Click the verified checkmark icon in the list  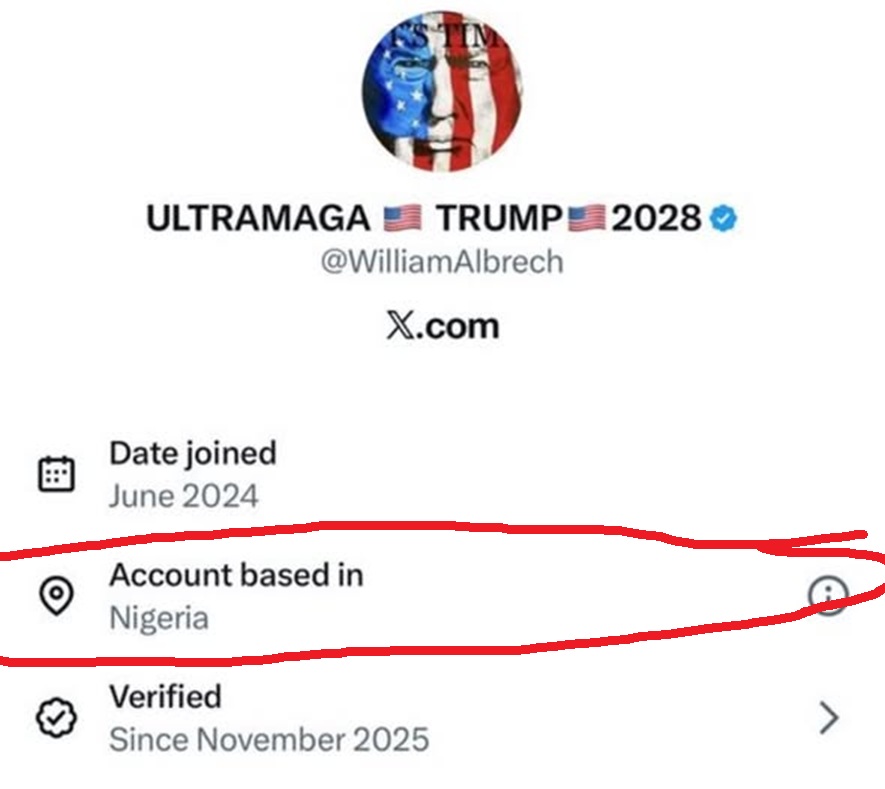[x=56, y=718]
